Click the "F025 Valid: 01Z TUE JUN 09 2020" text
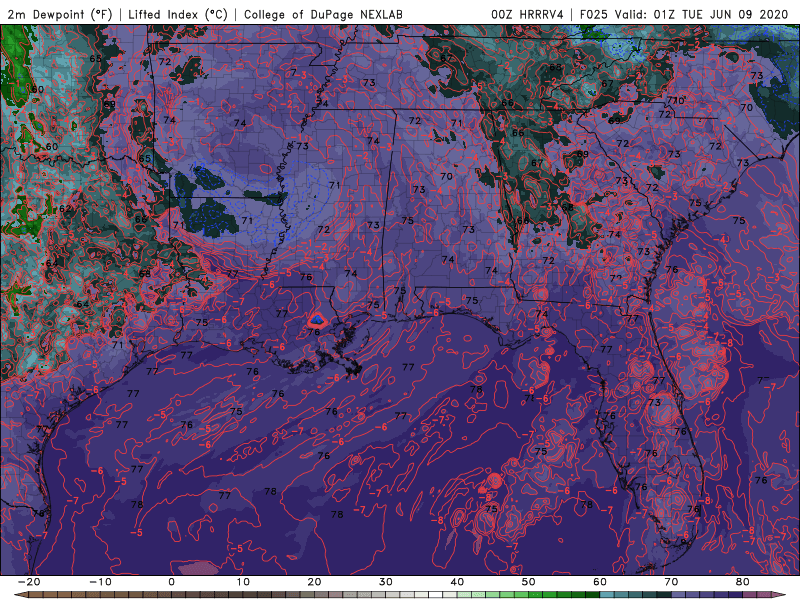This screenshot has width=800, height=600. [x=684, y=14]
